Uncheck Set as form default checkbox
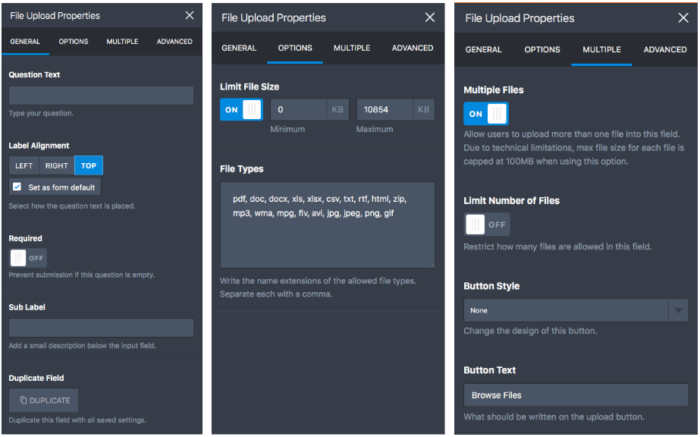This screenshot has height=437, width=700. (x=17, y=186)
